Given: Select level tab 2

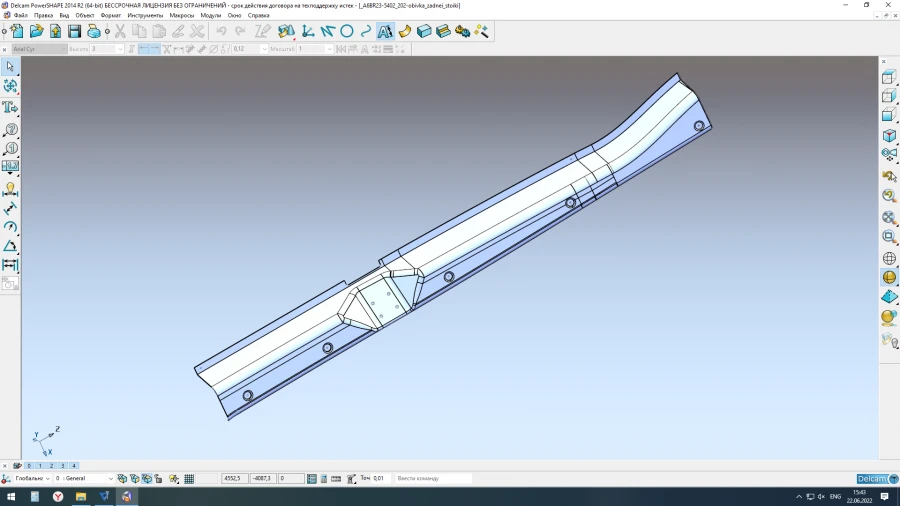Looking at the screenshot, I should [x=51, y=465].
